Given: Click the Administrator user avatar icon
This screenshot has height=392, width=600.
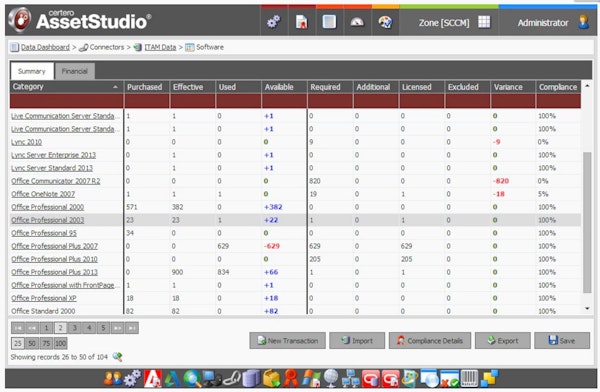Looking at the screenshot, I should click(584, 22).
